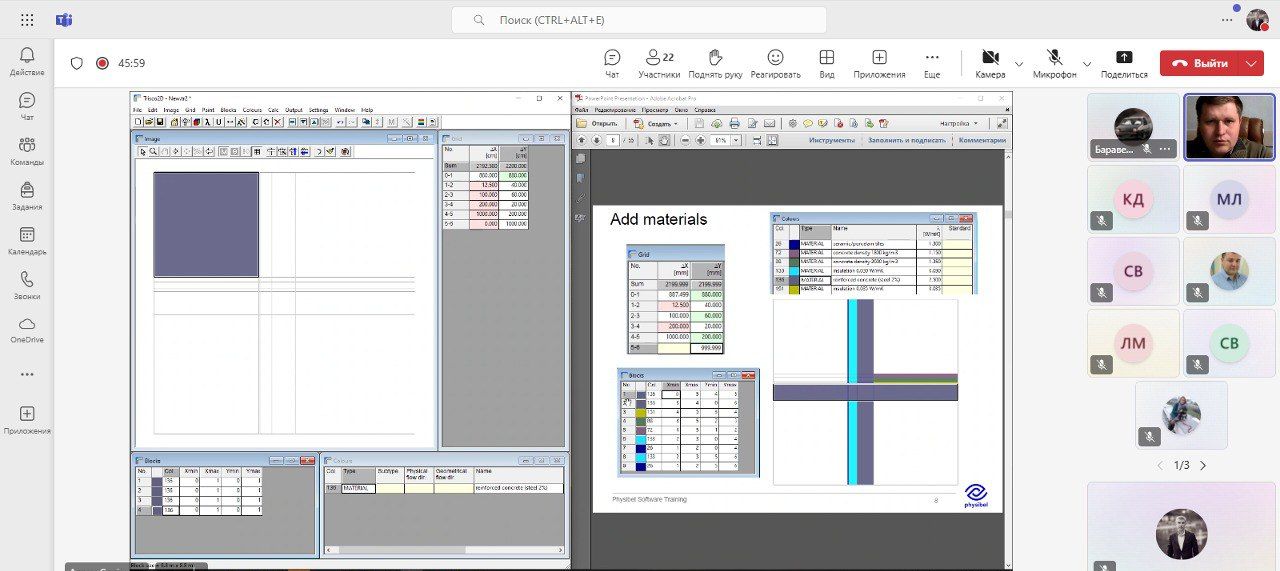
Task: Open OneDrive in left sidebar
Action: [27, 330]
